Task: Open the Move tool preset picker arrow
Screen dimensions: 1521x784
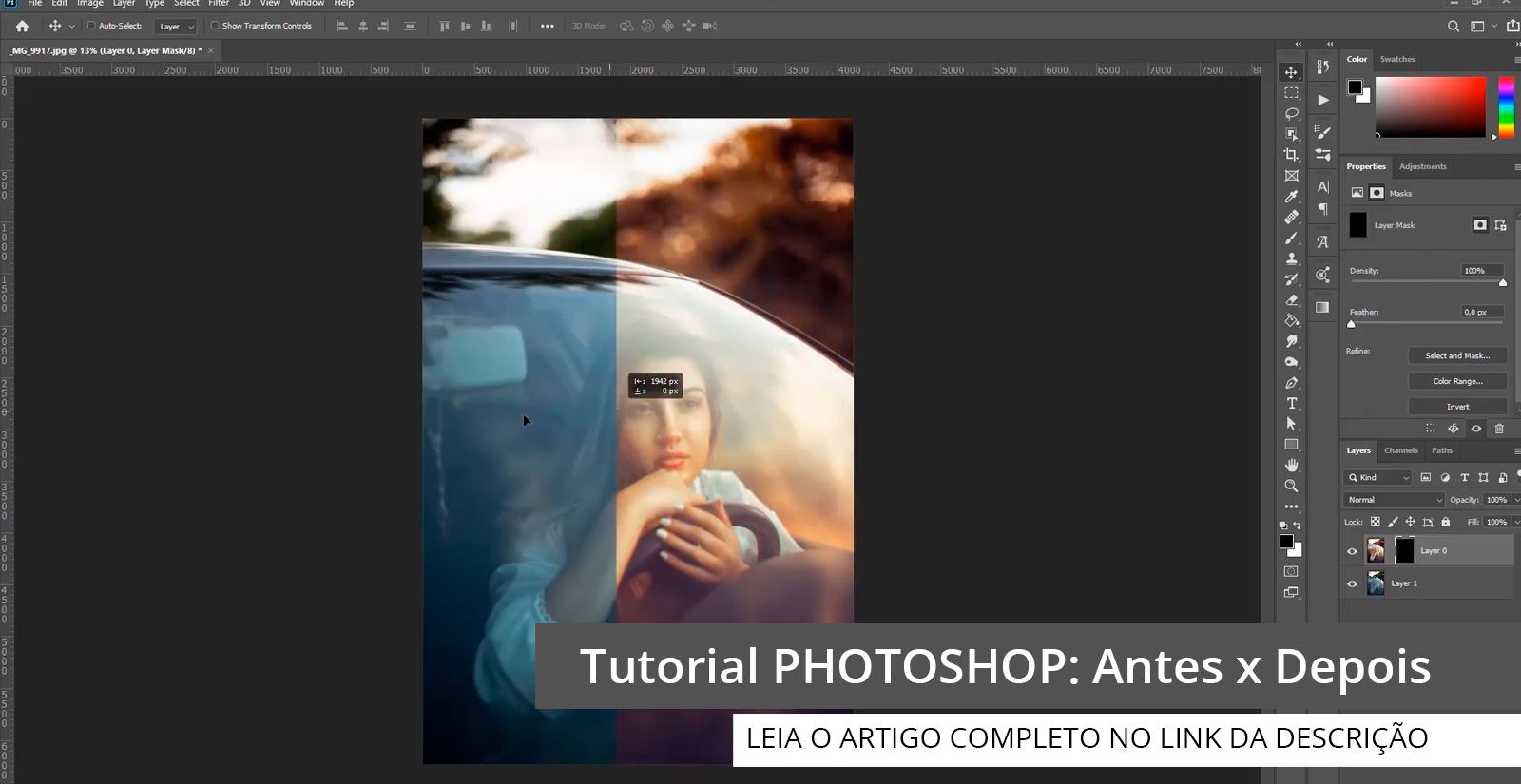Action: tap(71, 27)
